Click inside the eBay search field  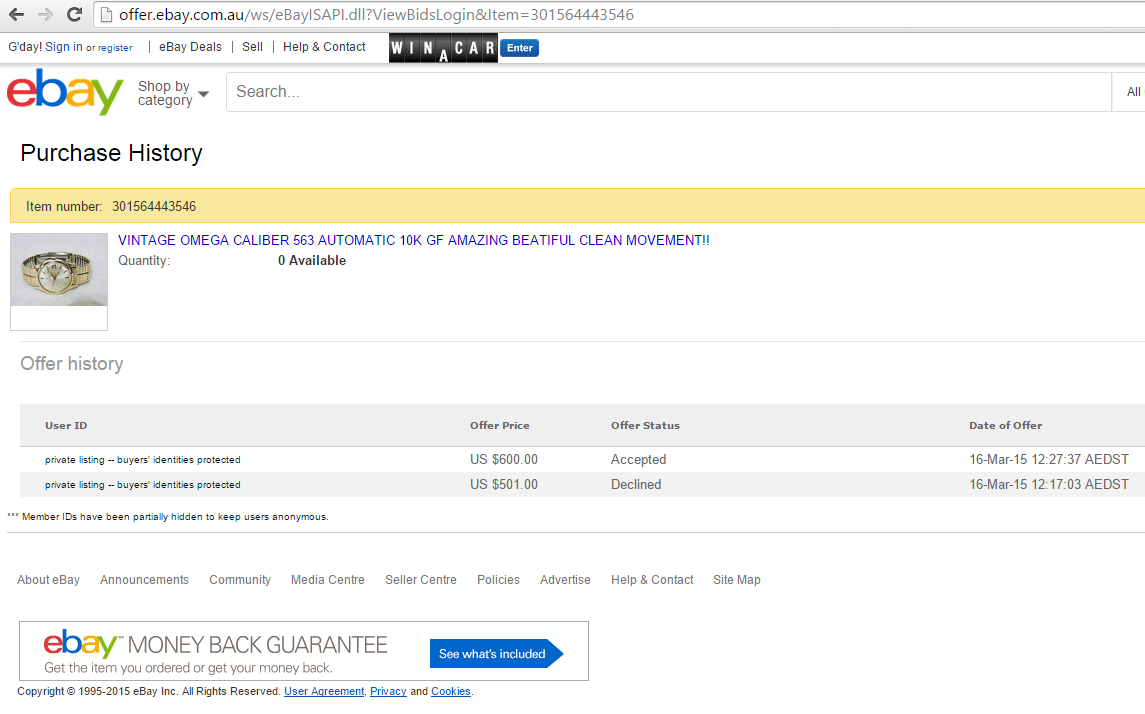click(x=660, y=92)
